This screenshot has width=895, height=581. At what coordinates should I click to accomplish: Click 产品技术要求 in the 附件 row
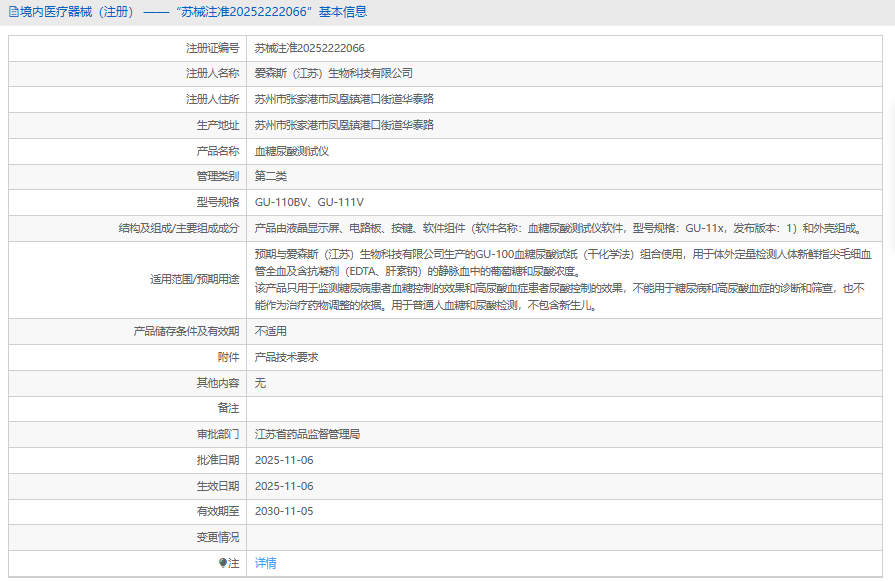[x=286, y=357]
